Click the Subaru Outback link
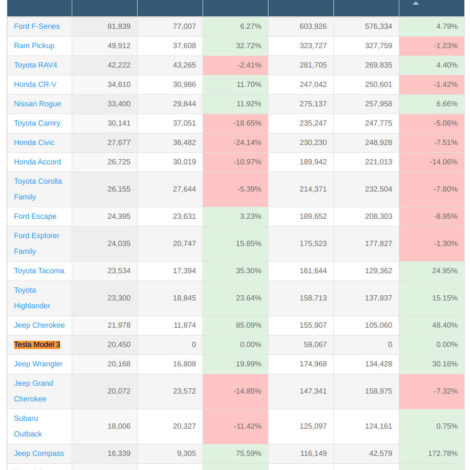 tap(28, 426)
